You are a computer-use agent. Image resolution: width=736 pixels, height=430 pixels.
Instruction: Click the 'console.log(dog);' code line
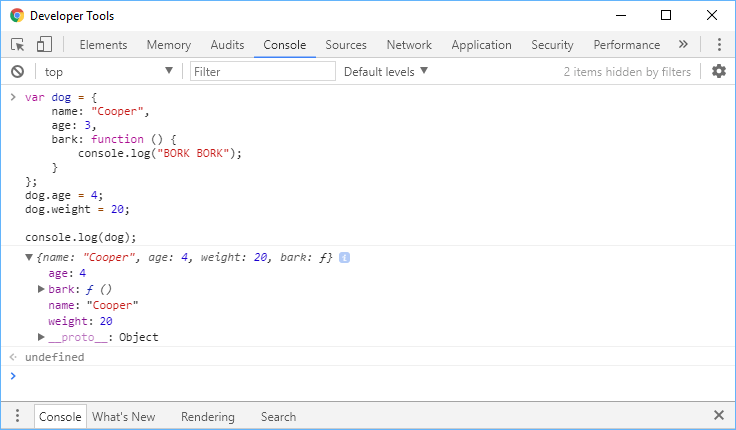[x=81, y=237]
